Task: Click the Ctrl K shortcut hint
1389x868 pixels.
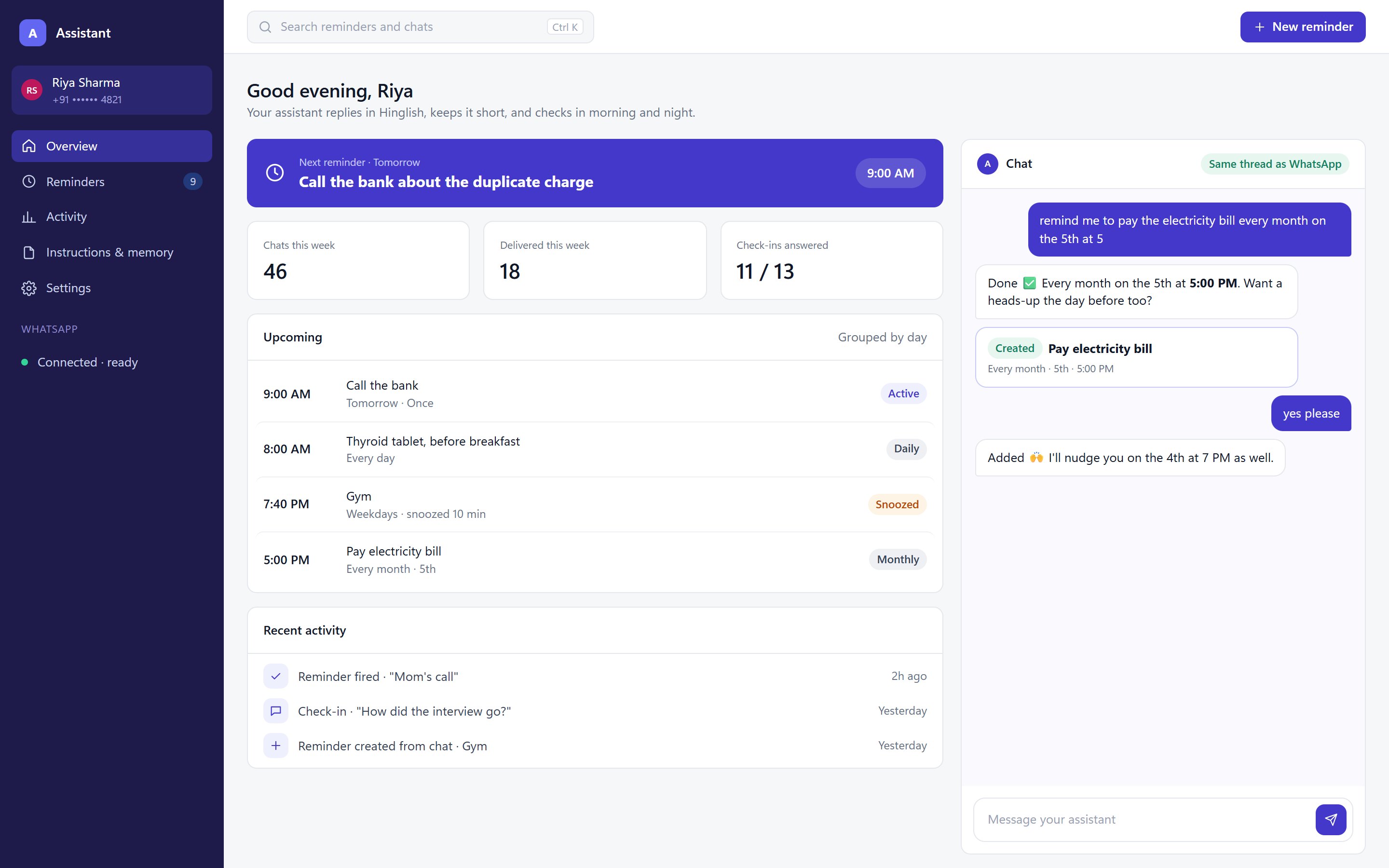Action: click(x=565, y=27)
